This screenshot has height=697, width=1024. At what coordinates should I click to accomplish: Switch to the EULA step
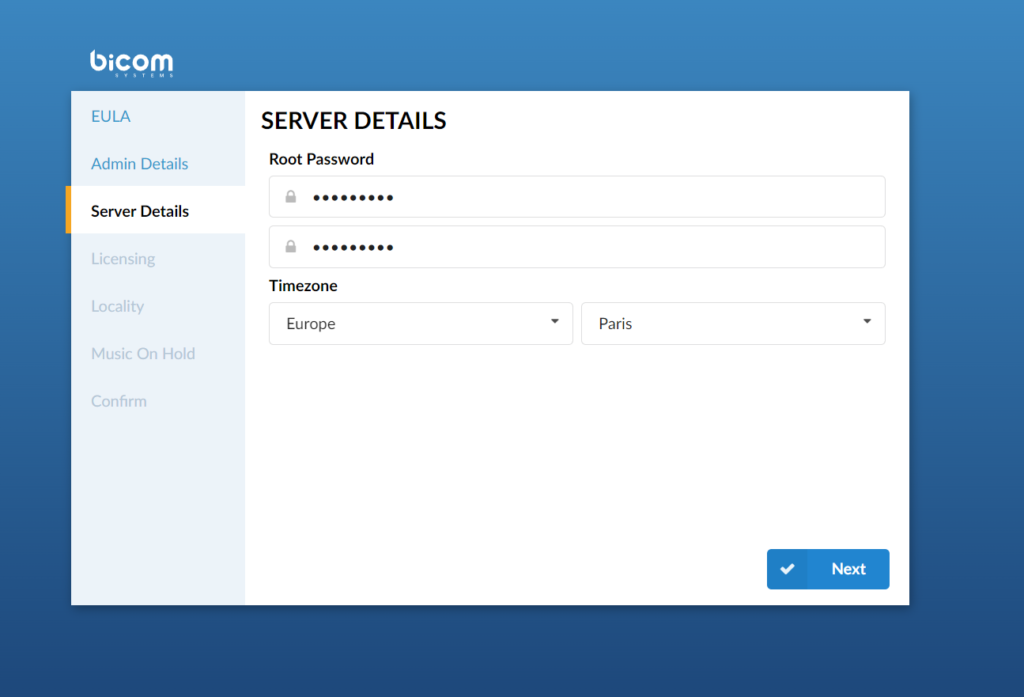tap(110, 116)
